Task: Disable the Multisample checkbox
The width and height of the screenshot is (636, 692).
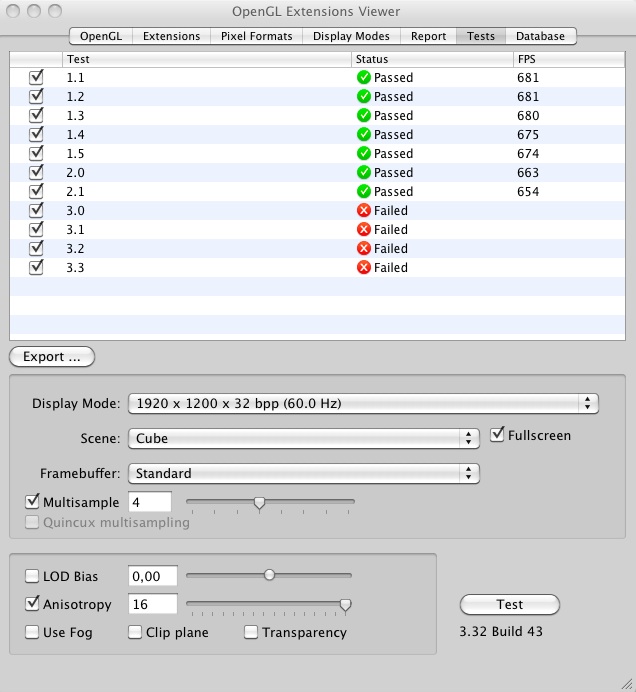Action: click(x=32, y=502)
